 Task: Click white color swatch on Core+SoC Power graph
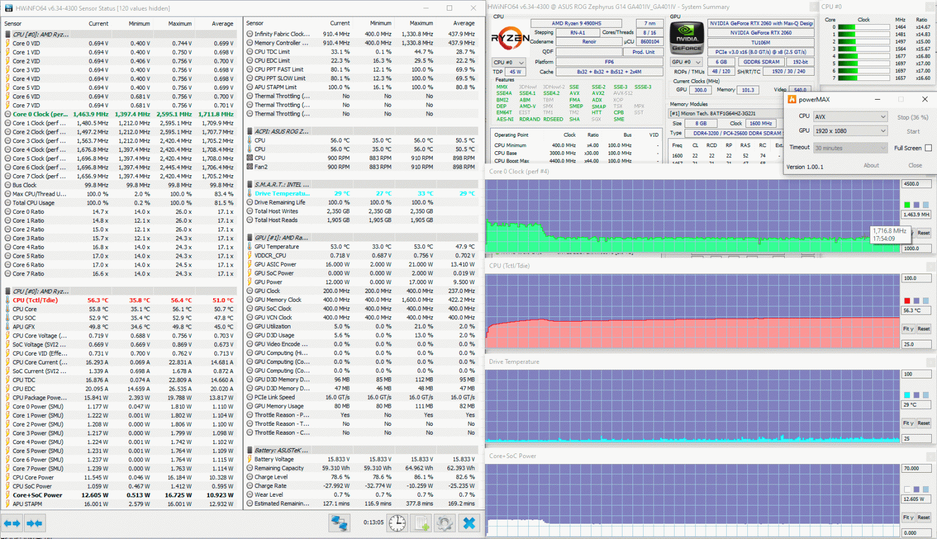pos(907,489)
